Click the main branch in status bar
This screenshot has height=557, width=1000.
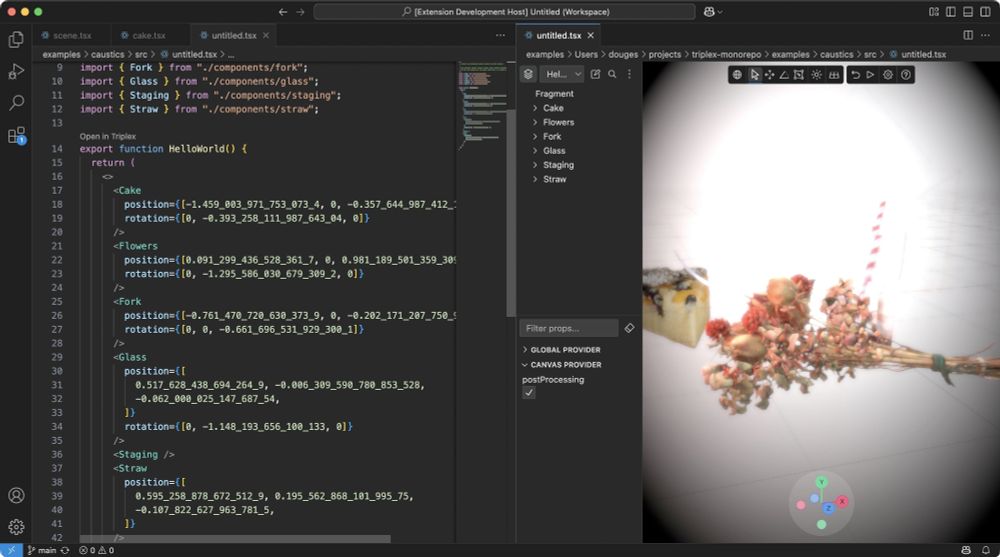[x=42, y=550]
